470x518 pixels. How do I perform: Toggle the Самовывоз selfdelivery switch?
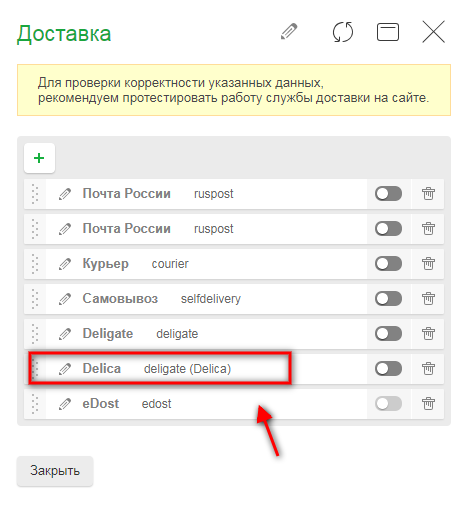388,299
